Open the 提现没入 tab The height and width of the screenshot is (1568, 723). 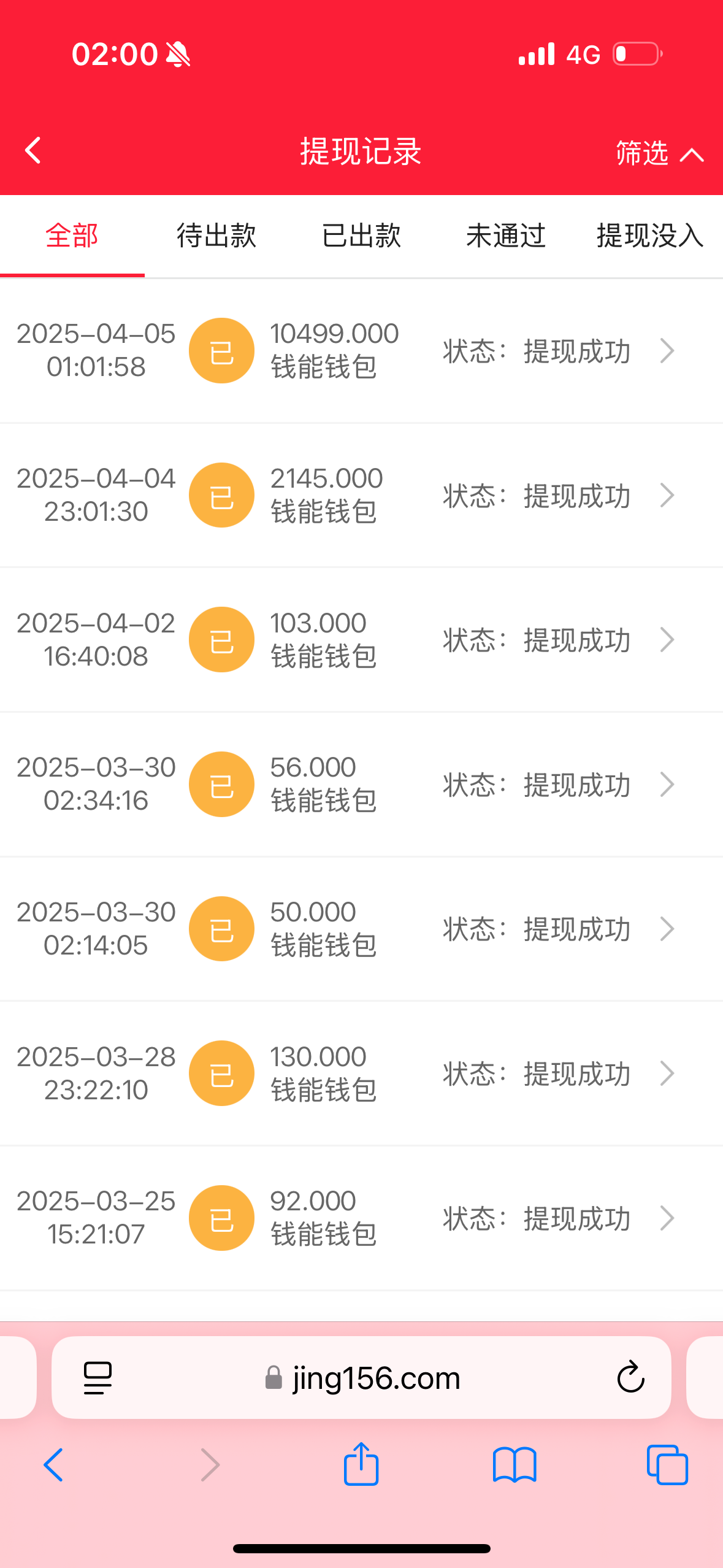coord(649,236)
